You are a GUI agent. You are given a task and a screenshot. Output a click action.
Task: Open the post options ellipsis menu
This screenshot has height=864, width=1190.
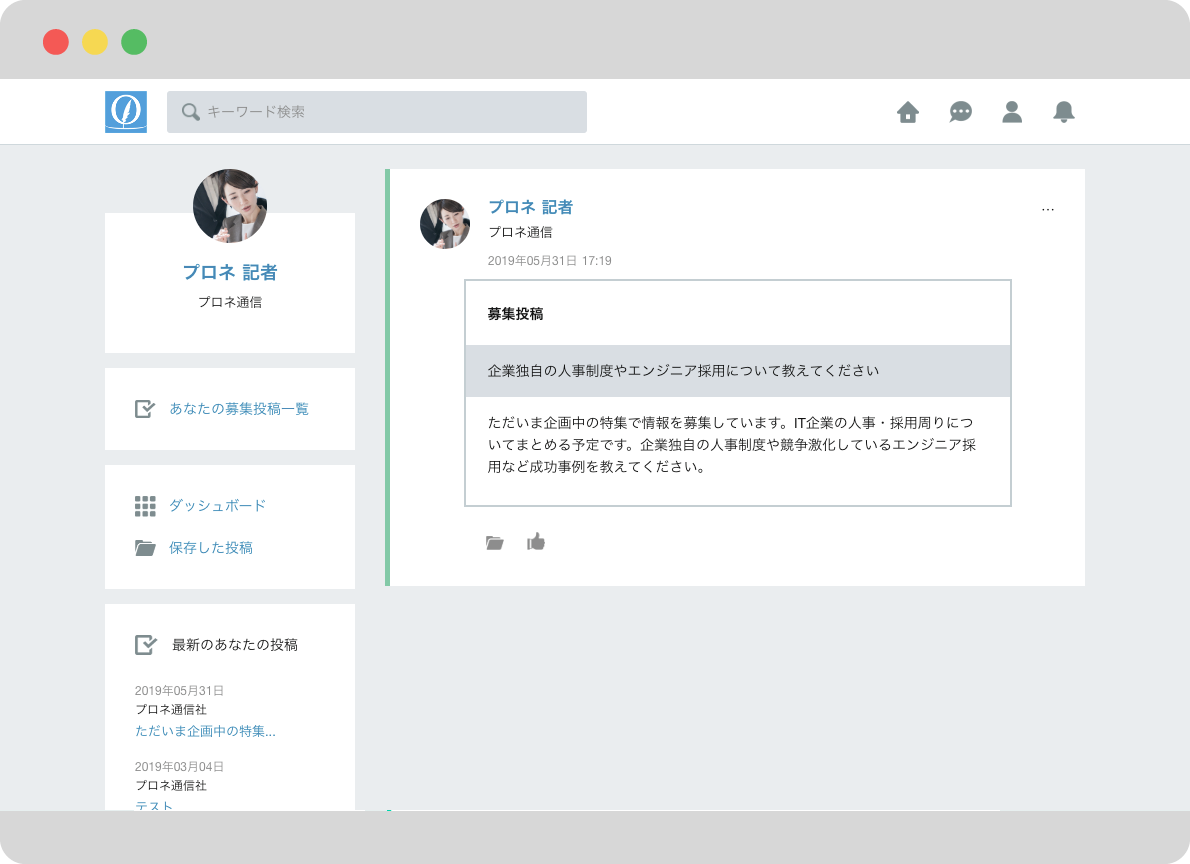1048,210
